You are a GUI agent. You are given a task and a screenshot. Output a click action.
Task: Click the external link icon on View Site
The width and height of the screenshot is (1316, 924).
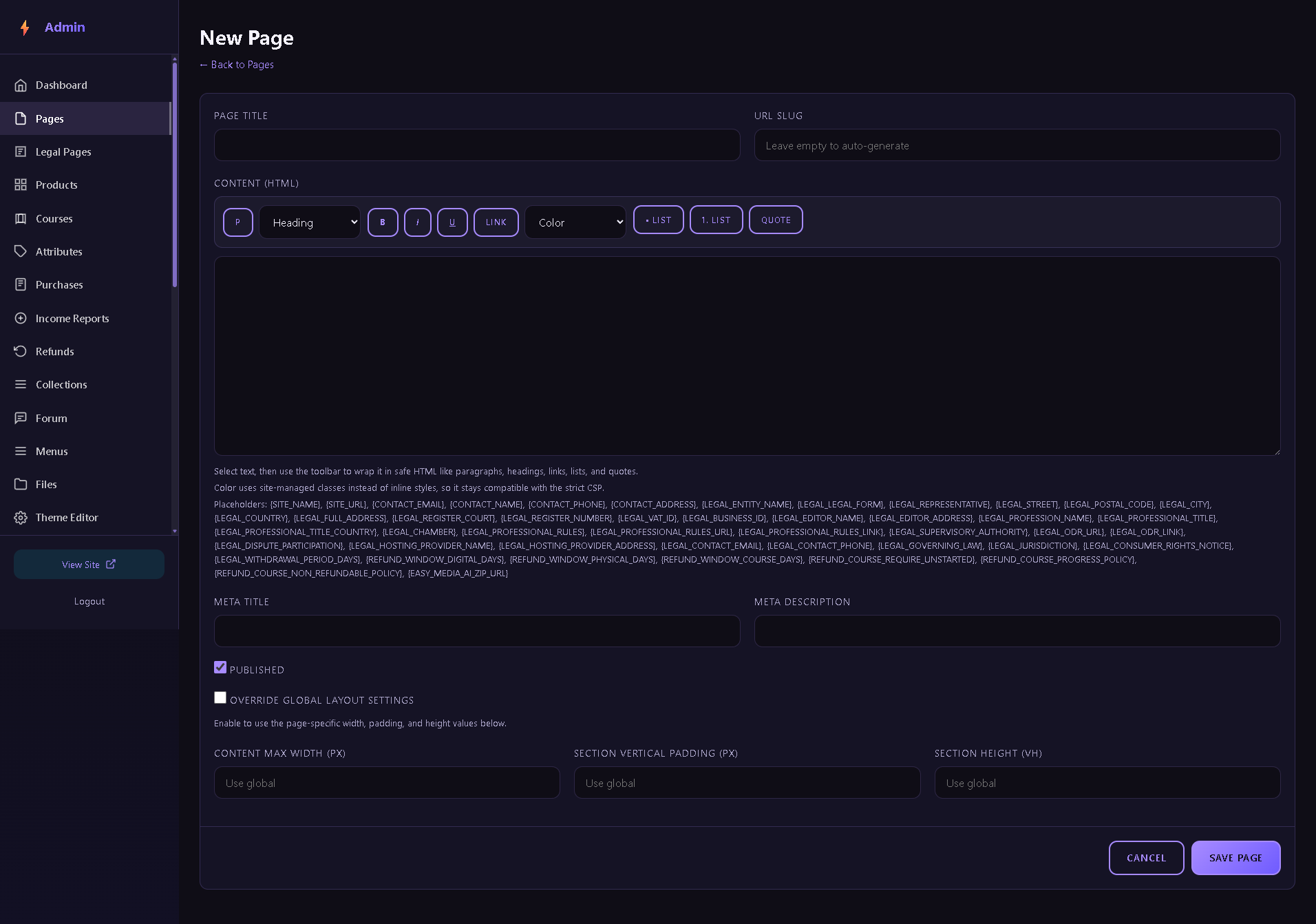[111, 564]
